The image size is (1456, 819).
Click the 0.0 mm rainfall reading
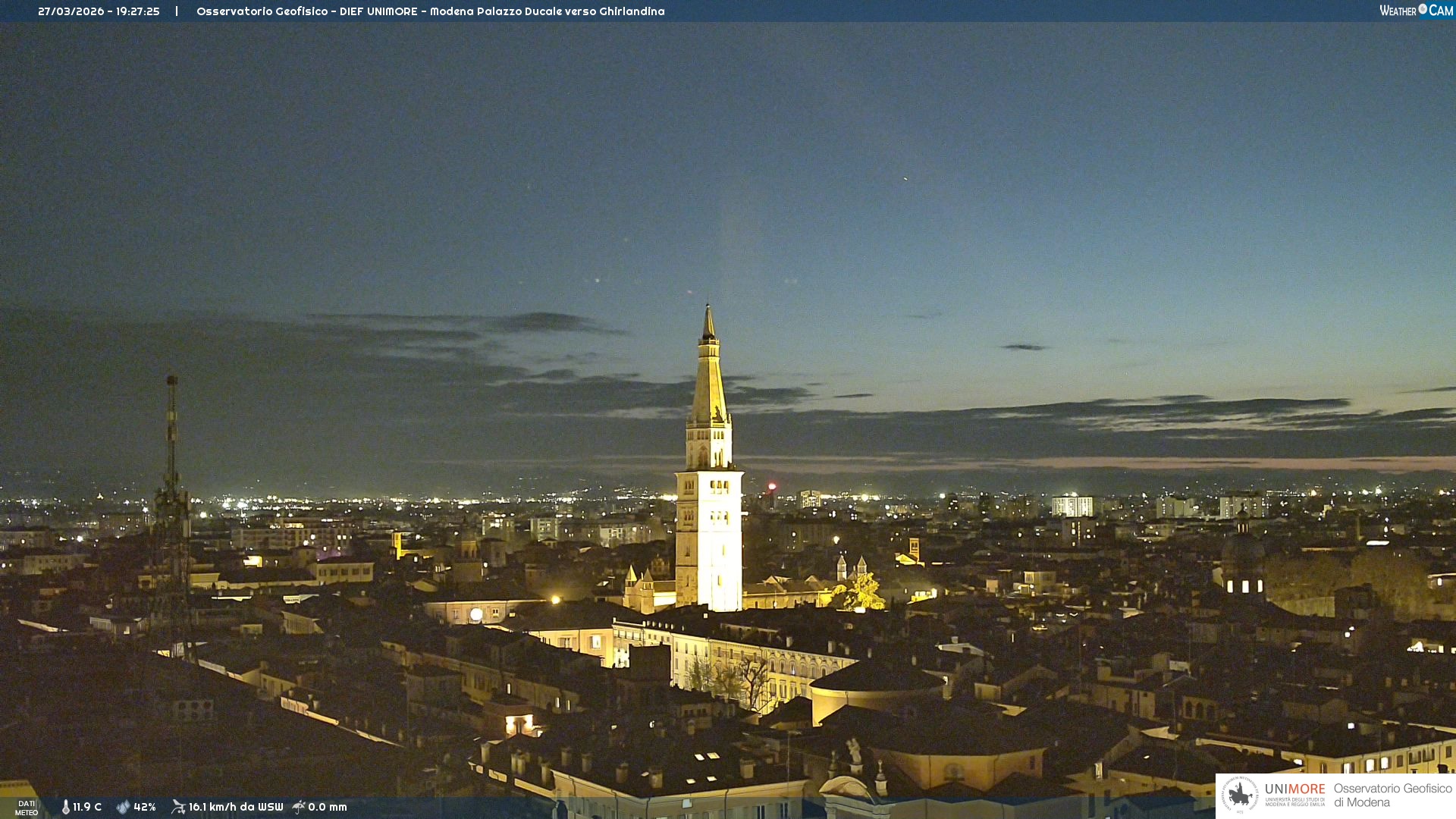[x=327, y=807]
